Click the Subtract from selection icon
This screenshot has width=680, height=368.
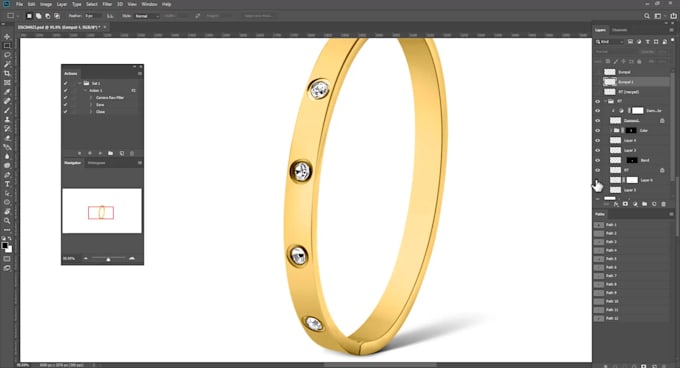click(x=47, y=16)
